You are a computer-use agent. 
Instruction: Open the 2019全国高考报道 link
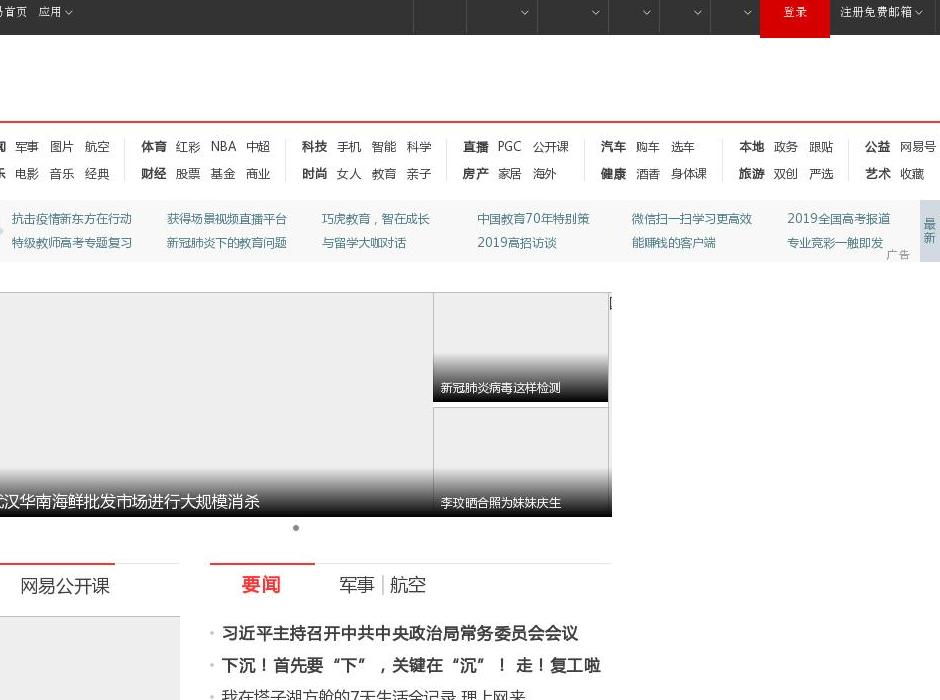tap(838, 219)
